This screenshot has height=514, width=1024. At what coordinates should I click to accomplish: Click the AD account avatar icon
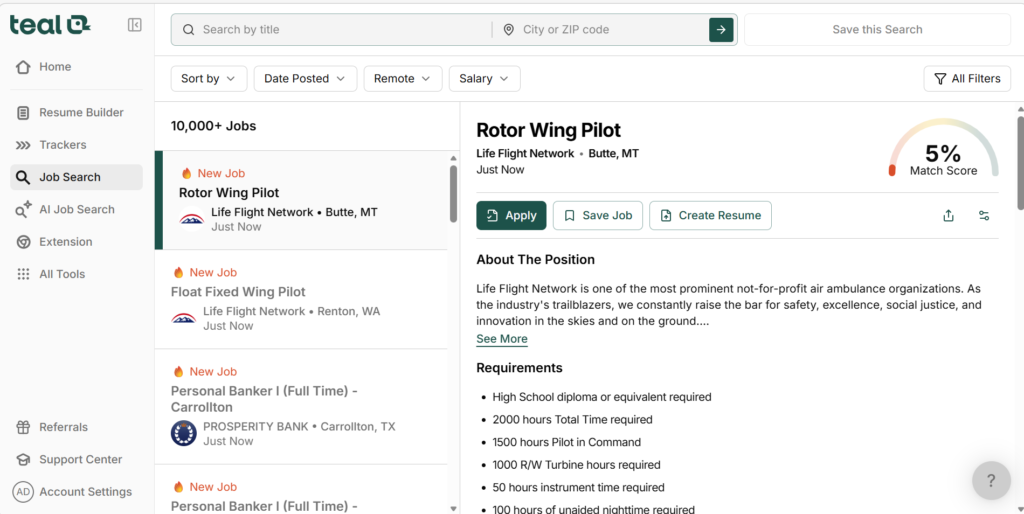tap(22, 492)
